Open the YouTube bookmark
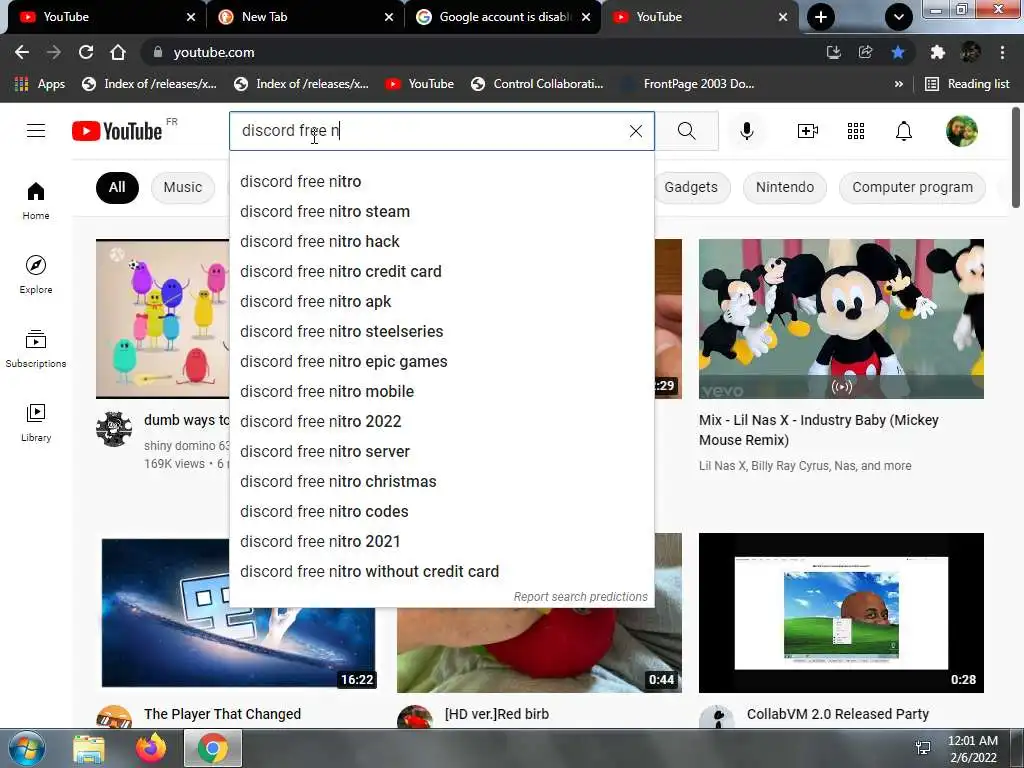This screenshot has height=768, width=1024. pos(419,84)
